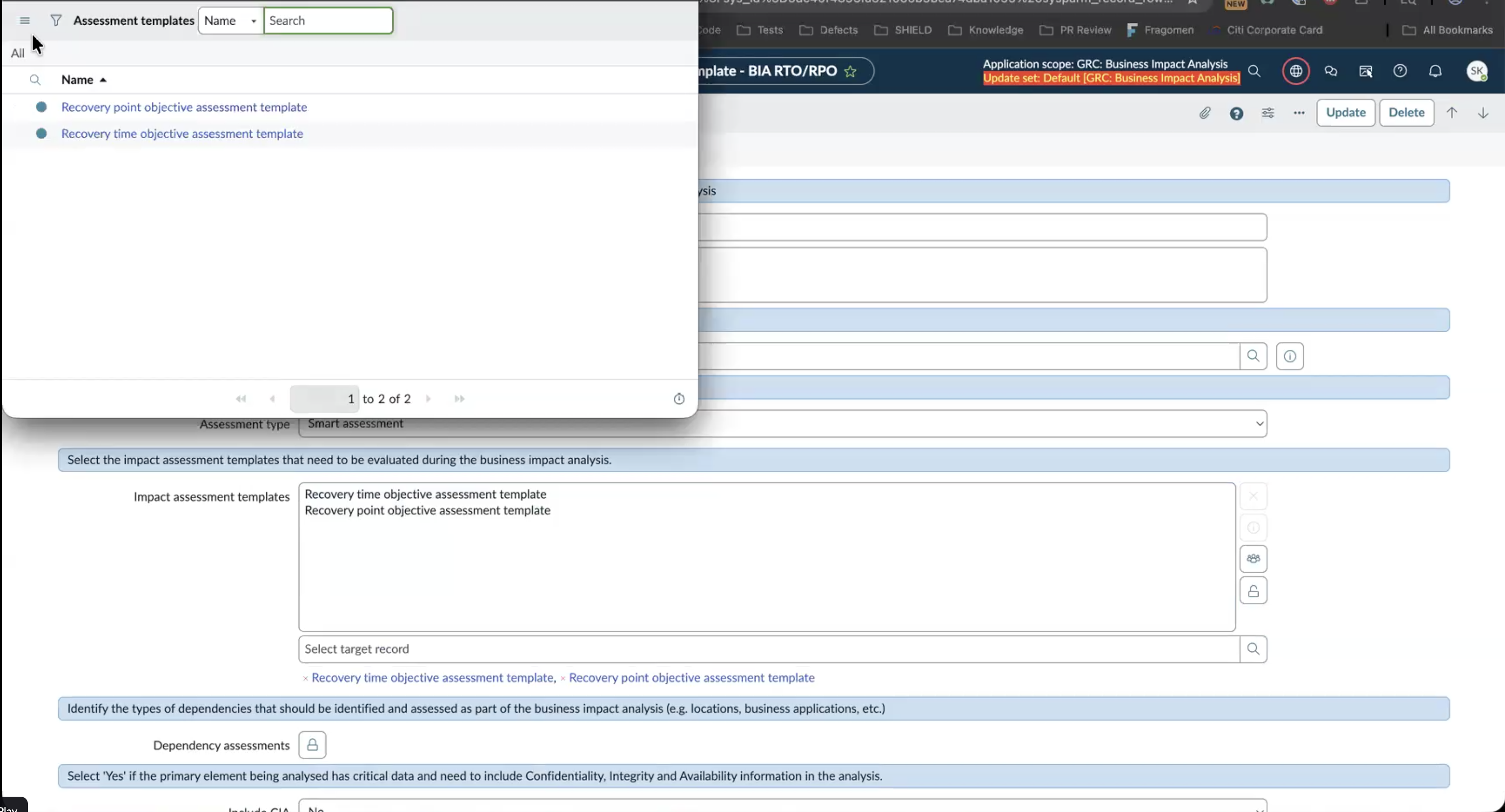Open the list hamburger menu icon
The image size is (1505, 812).
pyautogui.click(x=24, y=21)
